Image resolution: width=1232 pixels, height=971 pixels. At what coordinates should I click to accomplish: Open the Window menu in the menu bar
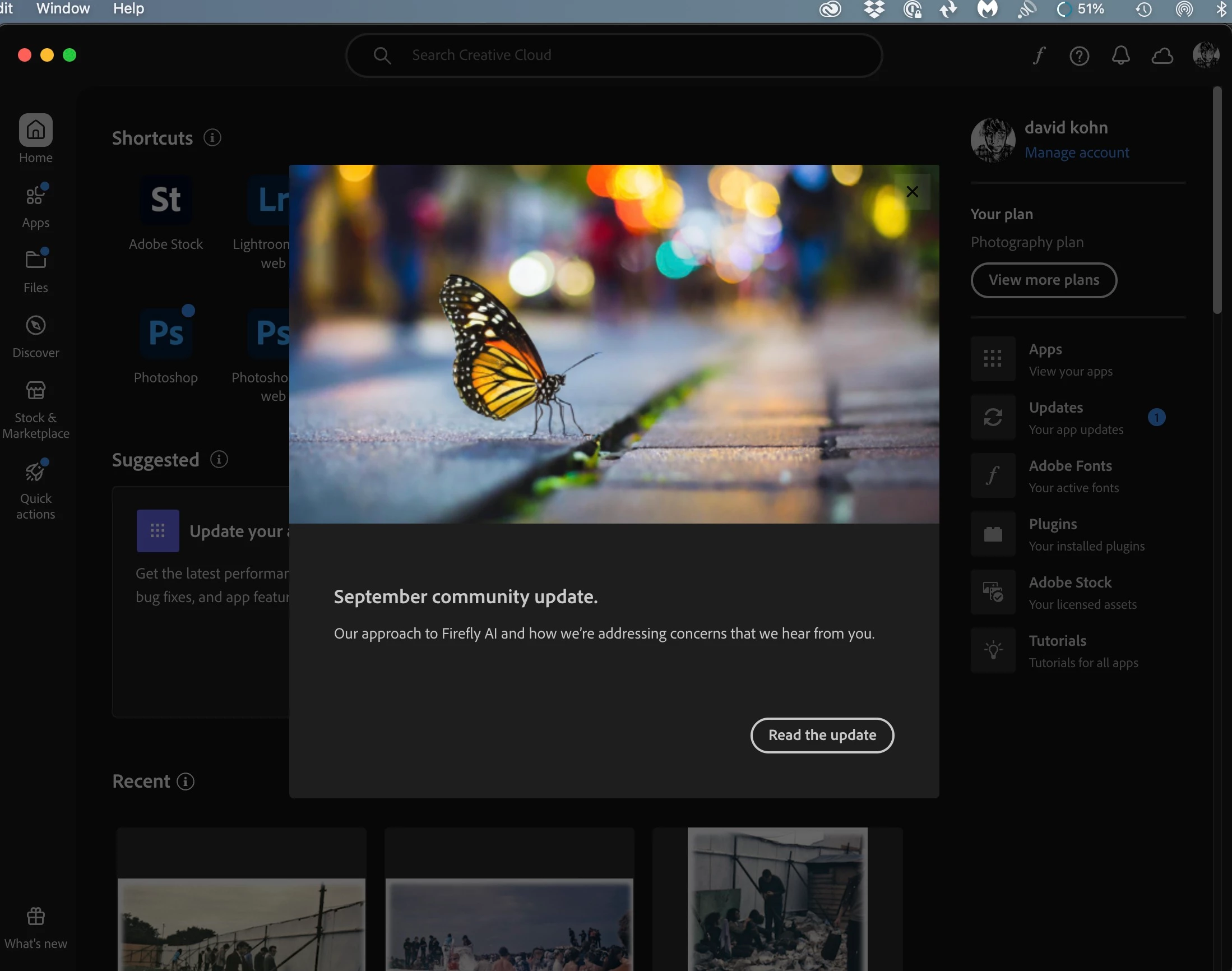63,8
